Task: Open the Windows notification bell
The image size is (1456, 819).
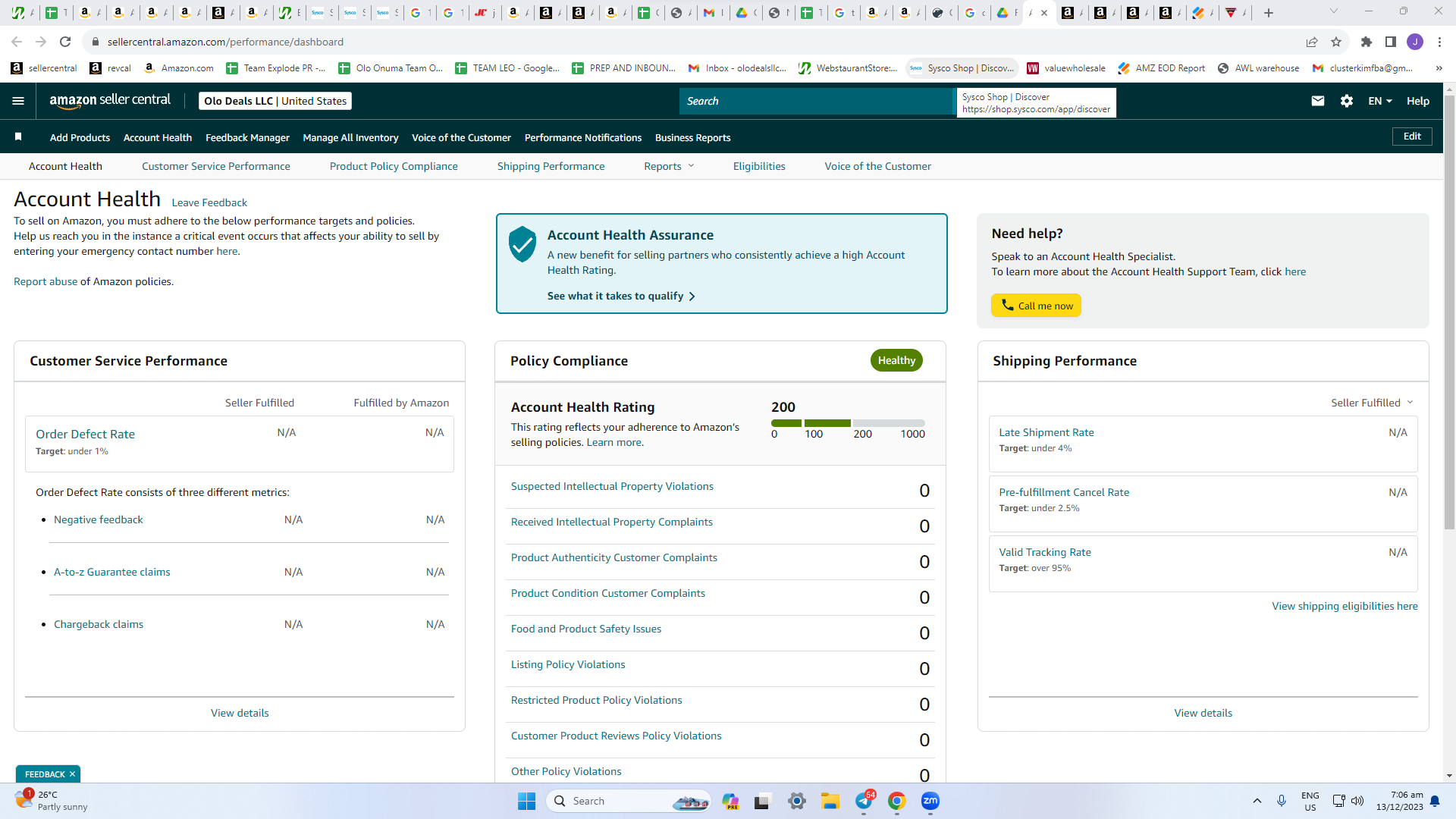Action: tap(1435, 801)
